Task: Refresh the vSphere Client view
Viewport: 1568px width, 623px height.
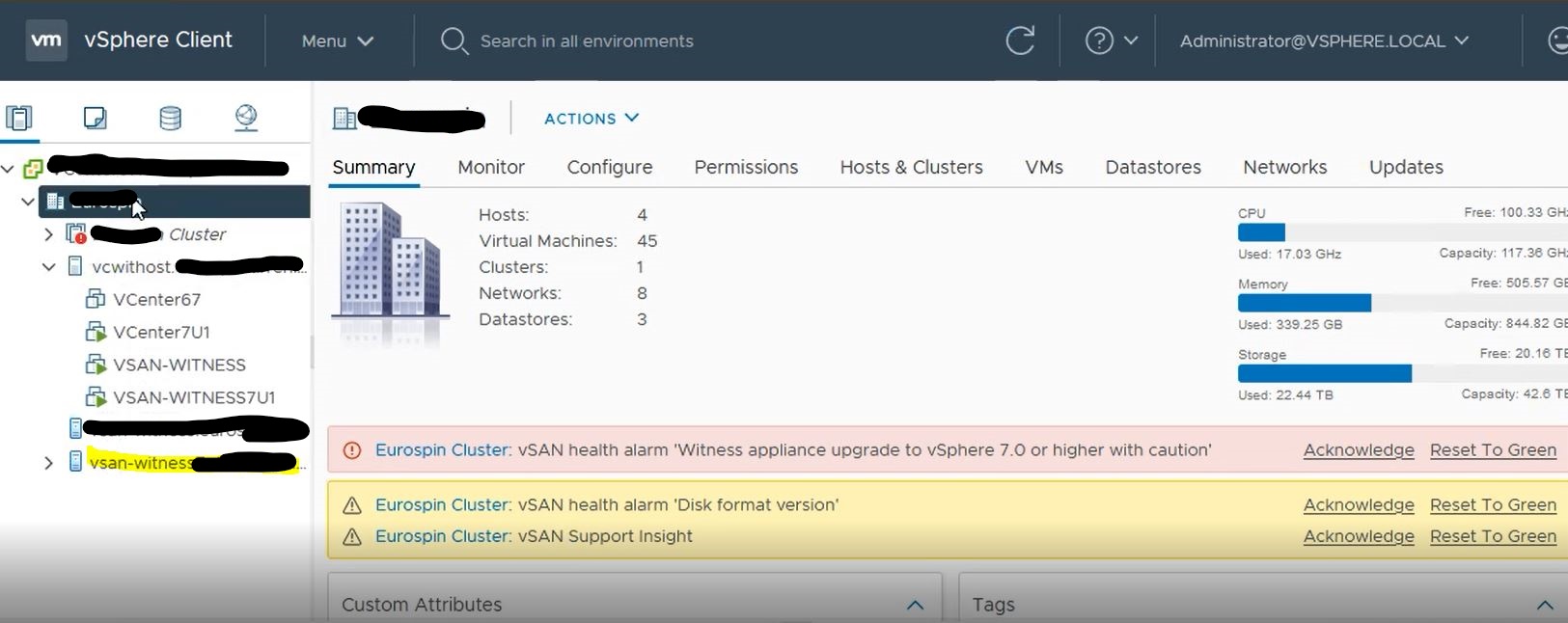Action: pos(1020,41)
